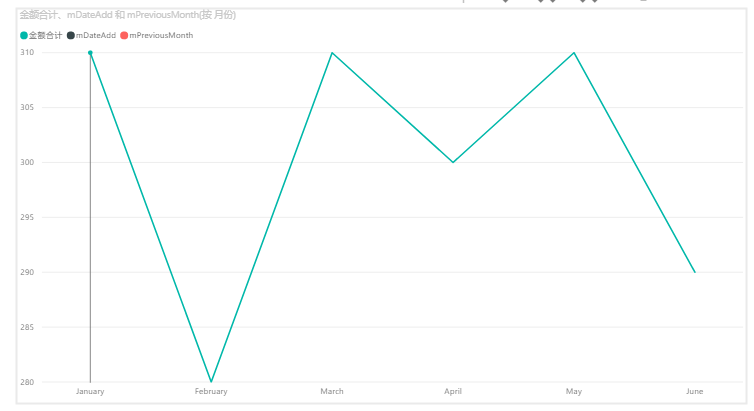Select the mPreviousMonth legend label
Screen dimensions: 754x411
[x=161, y=36]
